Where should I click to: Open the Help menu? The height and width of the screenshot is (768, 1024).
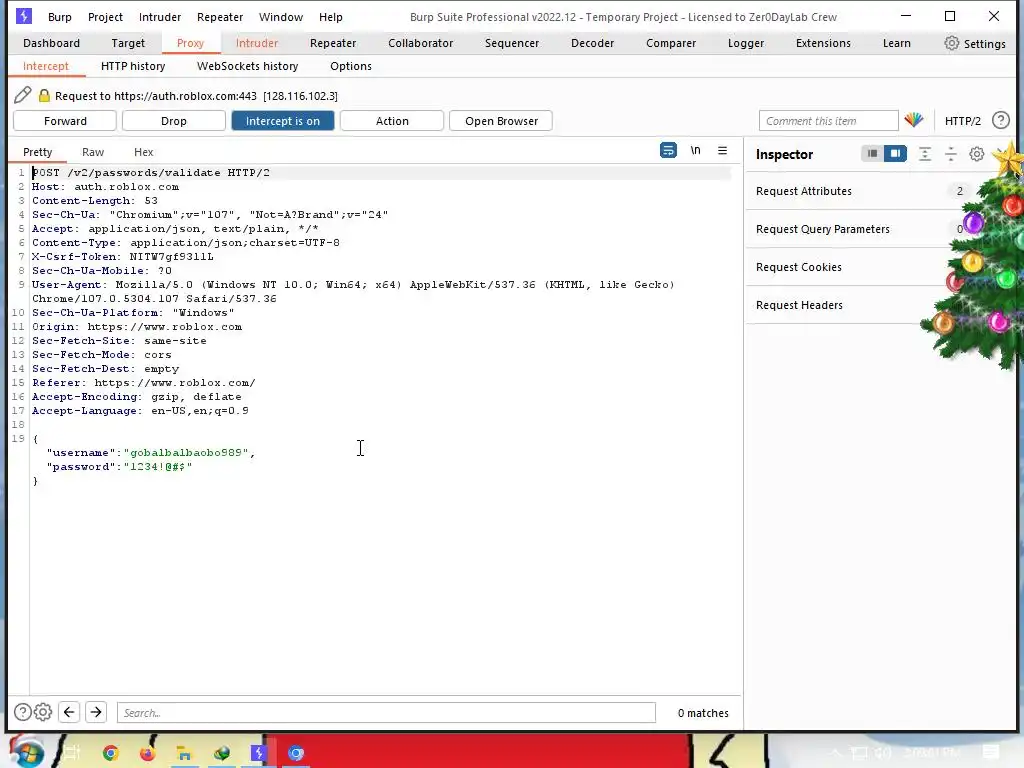coord(330,17)
